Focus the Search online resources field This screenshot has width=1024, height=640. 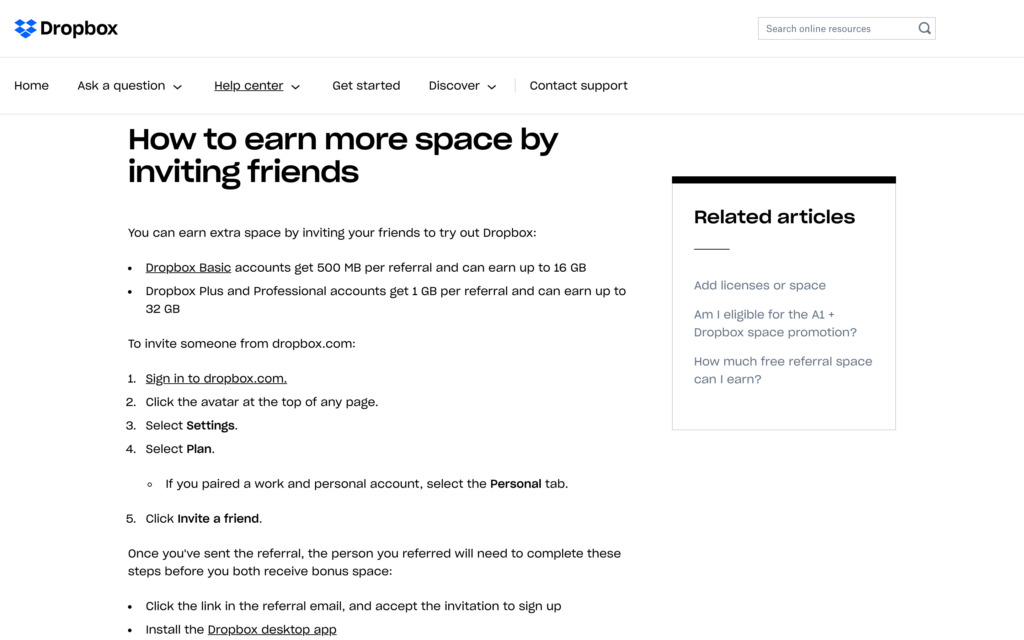846,29
